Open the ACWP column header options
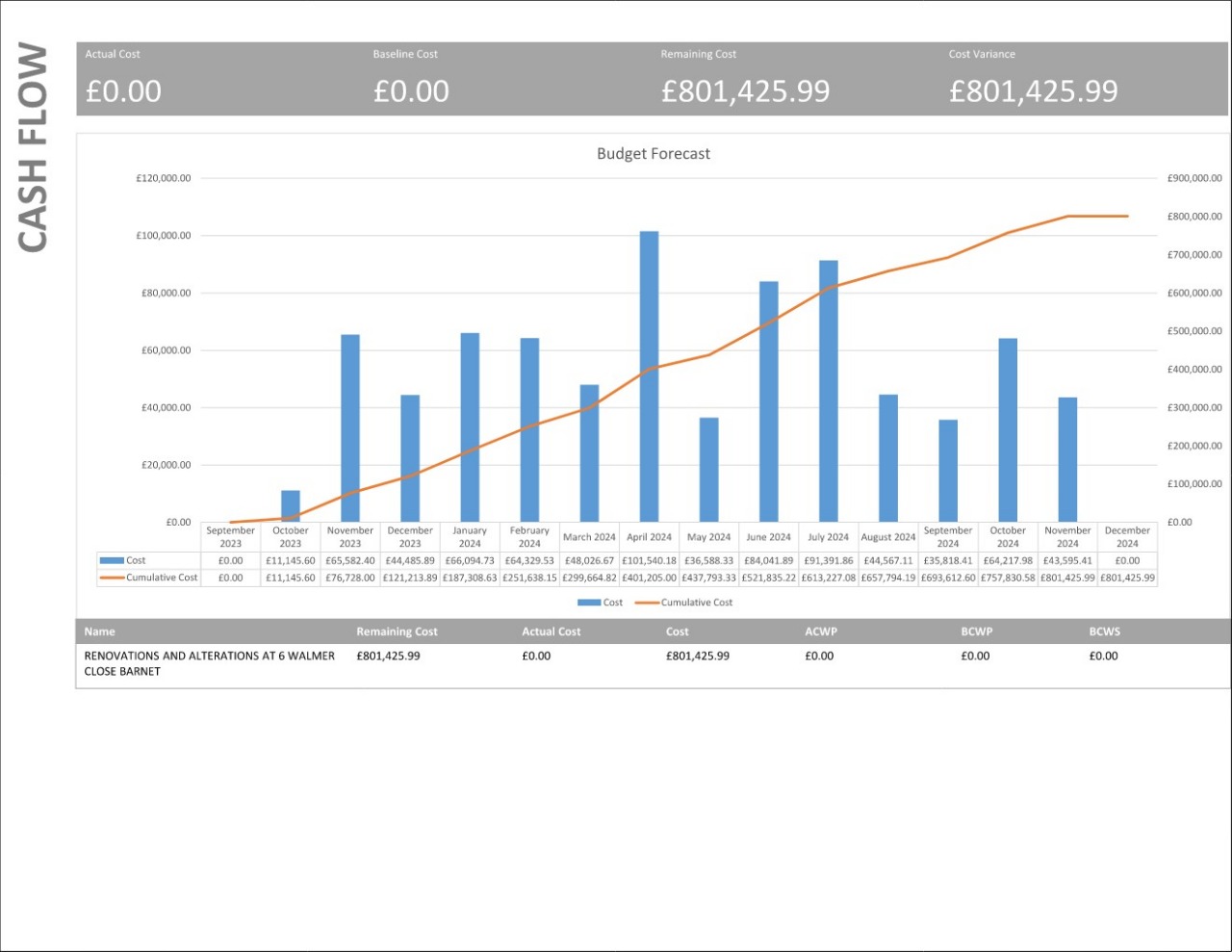This screenshot has width=1232, height=952. [820, 631]
